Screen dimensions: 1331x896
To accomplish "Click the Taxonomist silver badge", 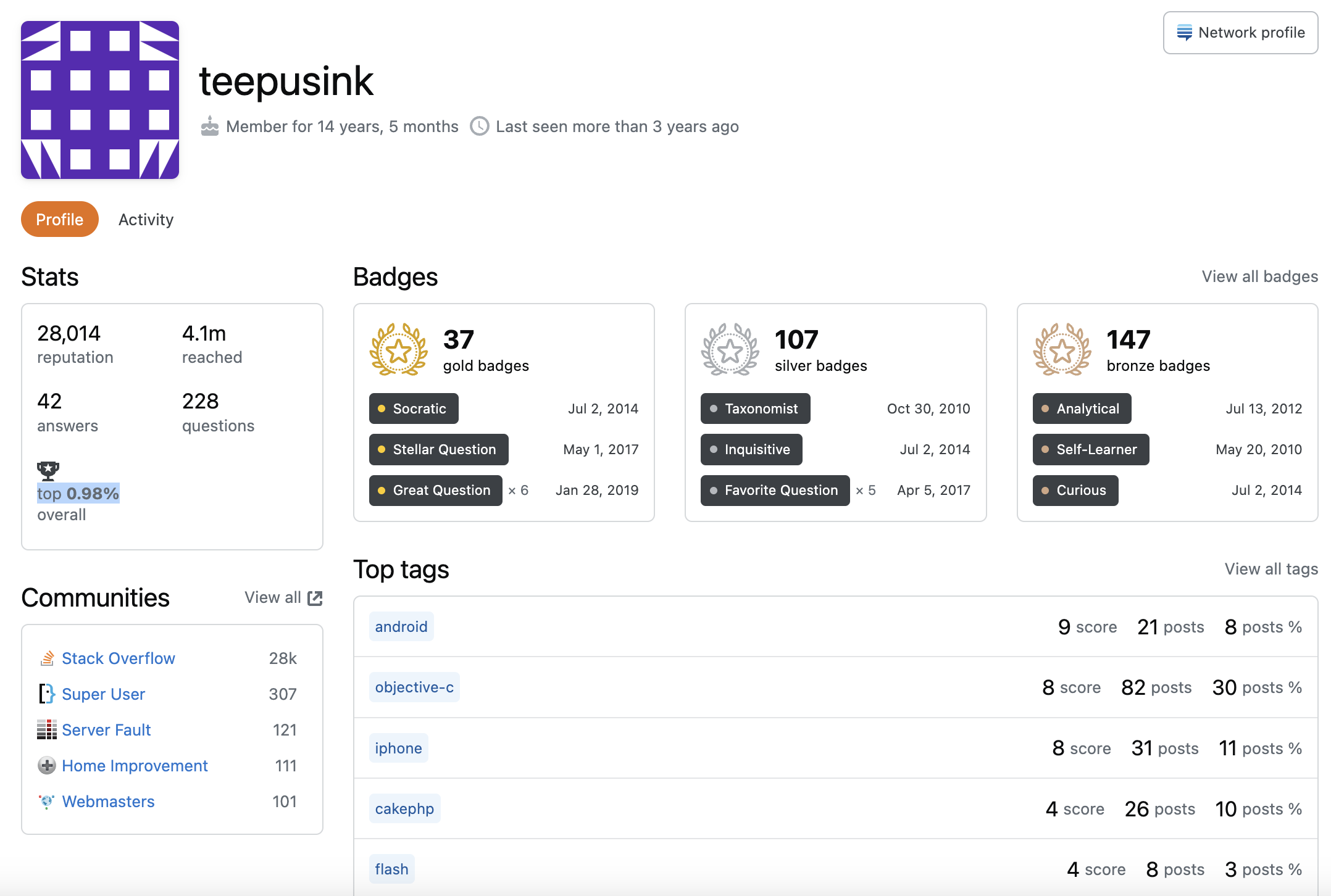I will point(755,409).
